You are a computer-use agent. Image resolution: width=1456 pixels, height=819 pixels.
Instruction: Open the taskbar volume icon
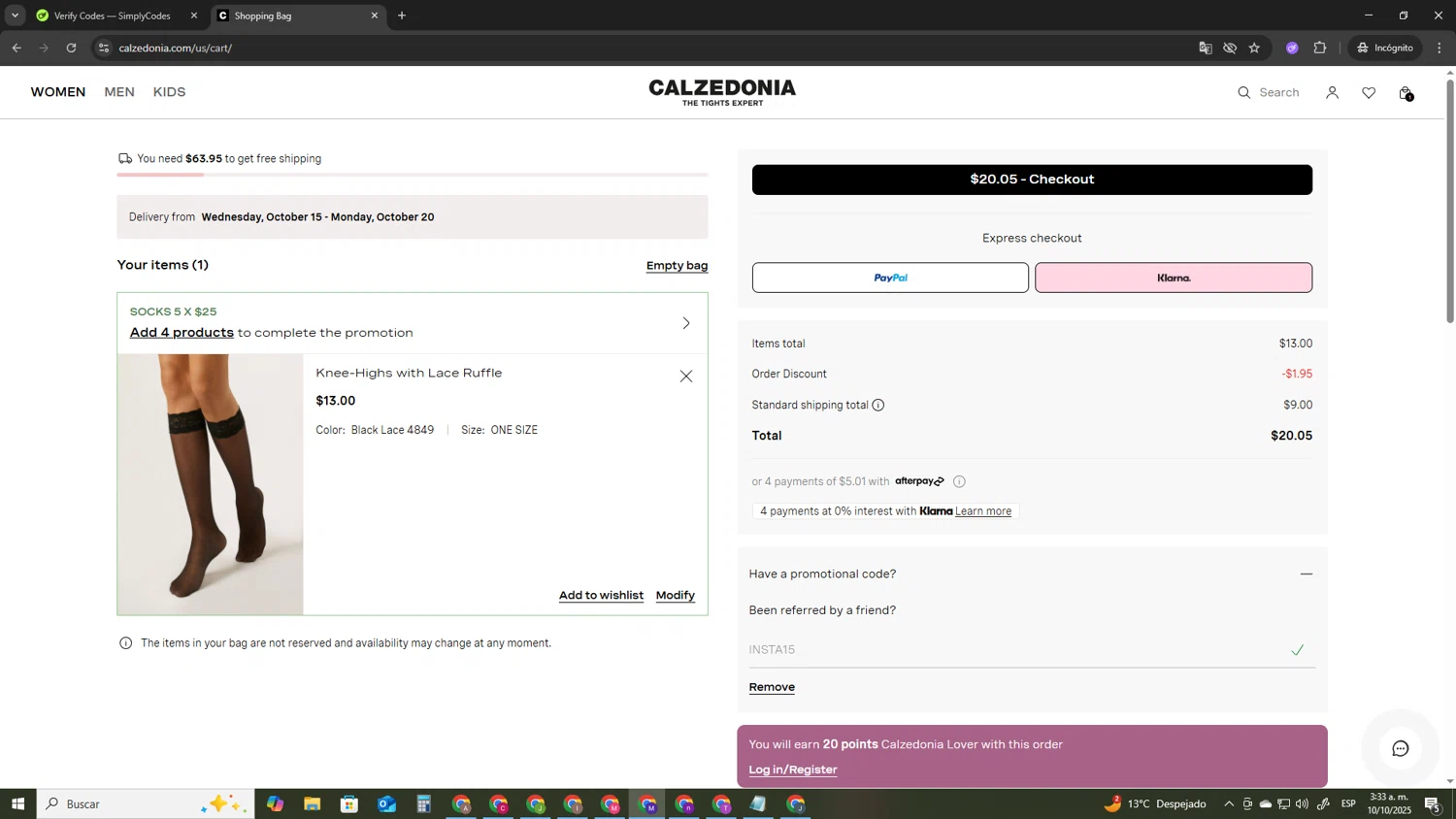[x=1303, y=803]
